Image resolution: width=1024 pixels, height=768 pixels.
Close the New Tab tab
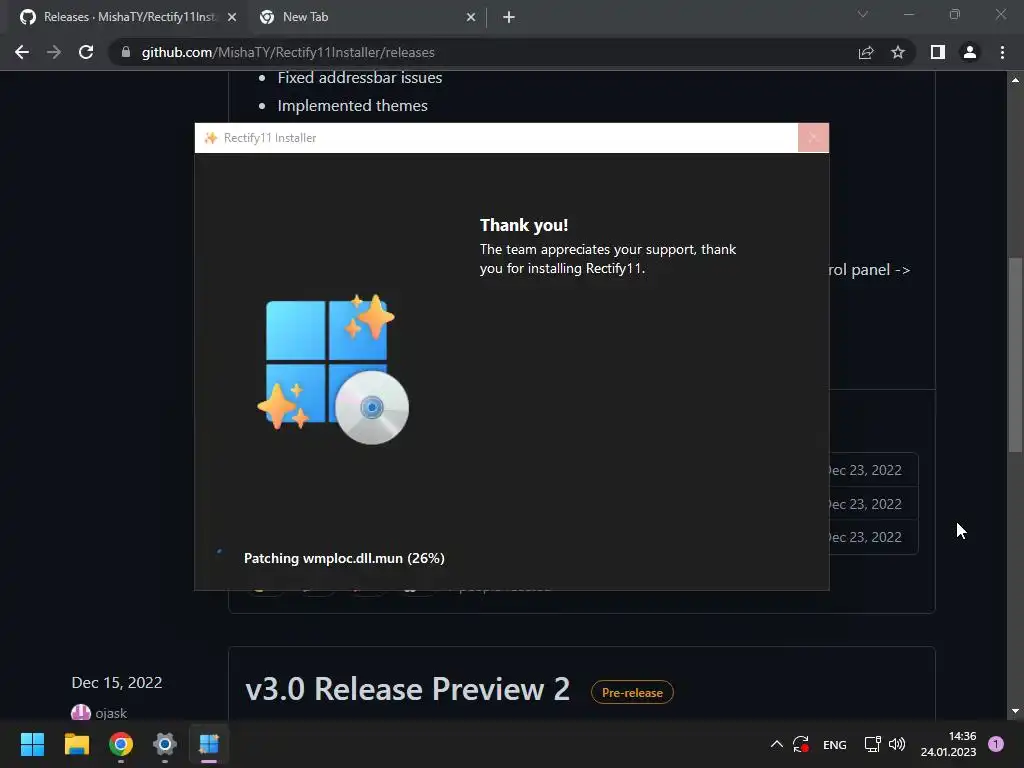point(471,17)
